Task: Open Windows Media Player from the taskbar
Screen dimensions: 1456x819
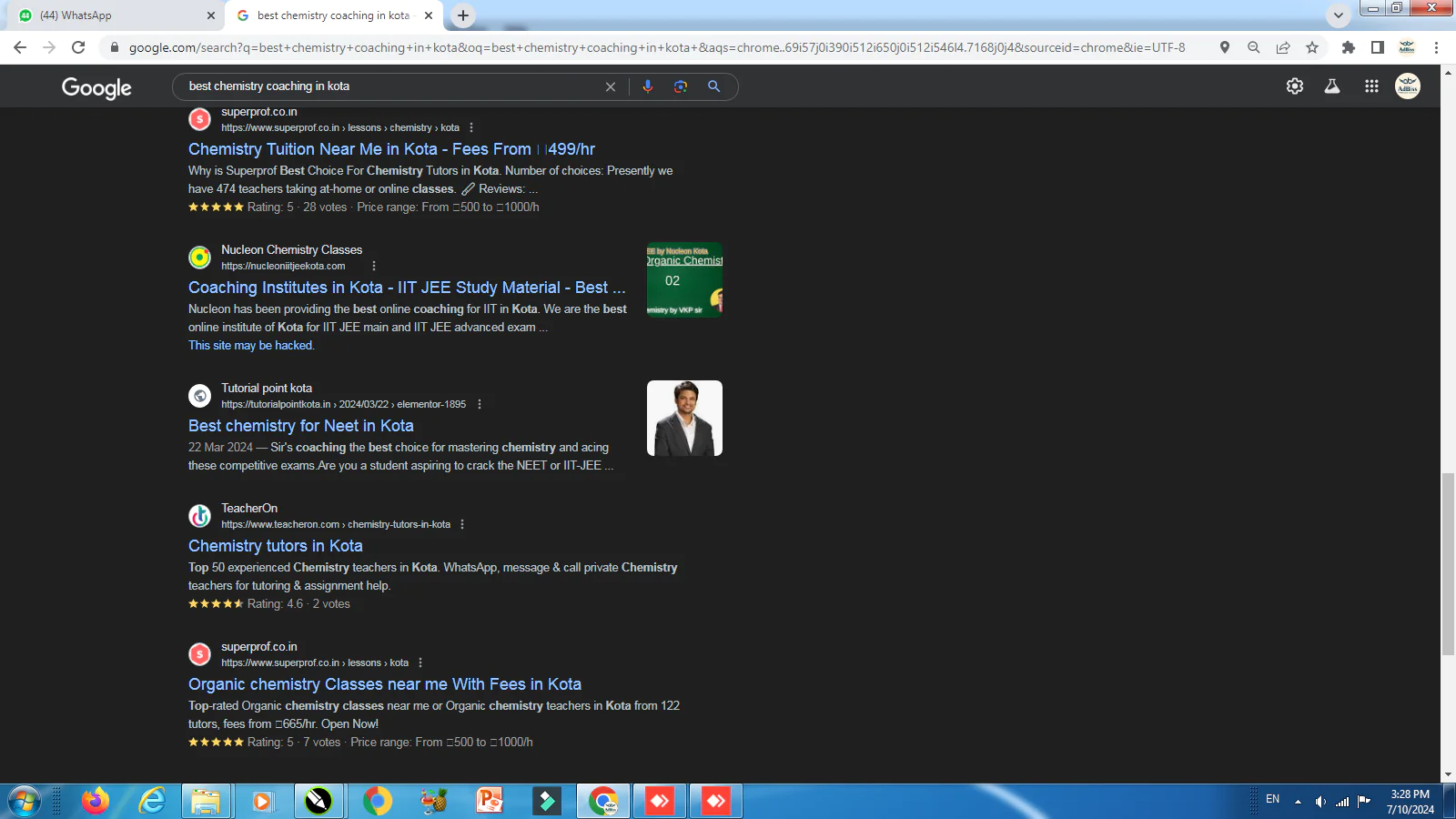Action: coord(262,802)
